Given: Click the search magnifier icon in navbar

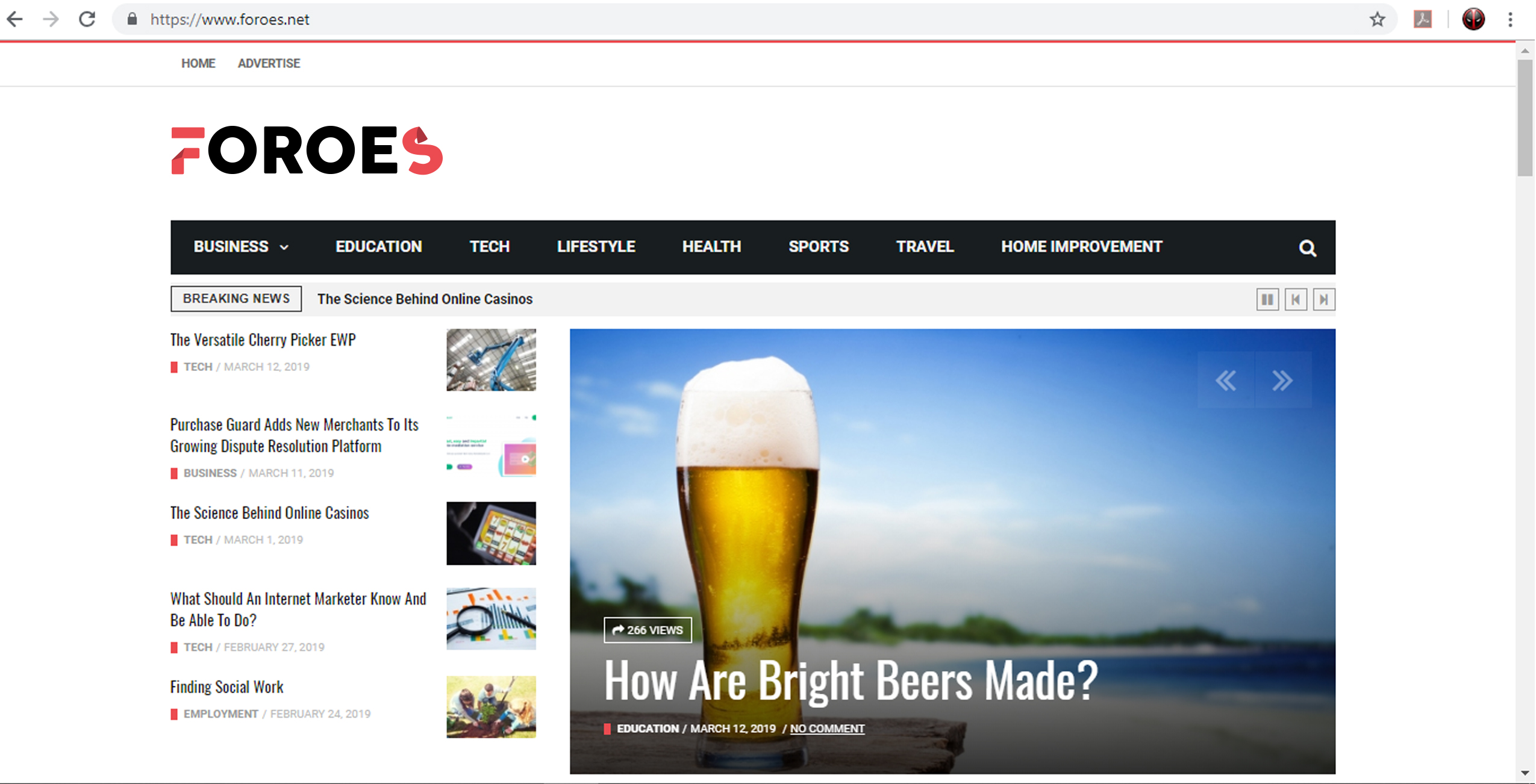Looking at the screenshot, I should coord(1307,247).
